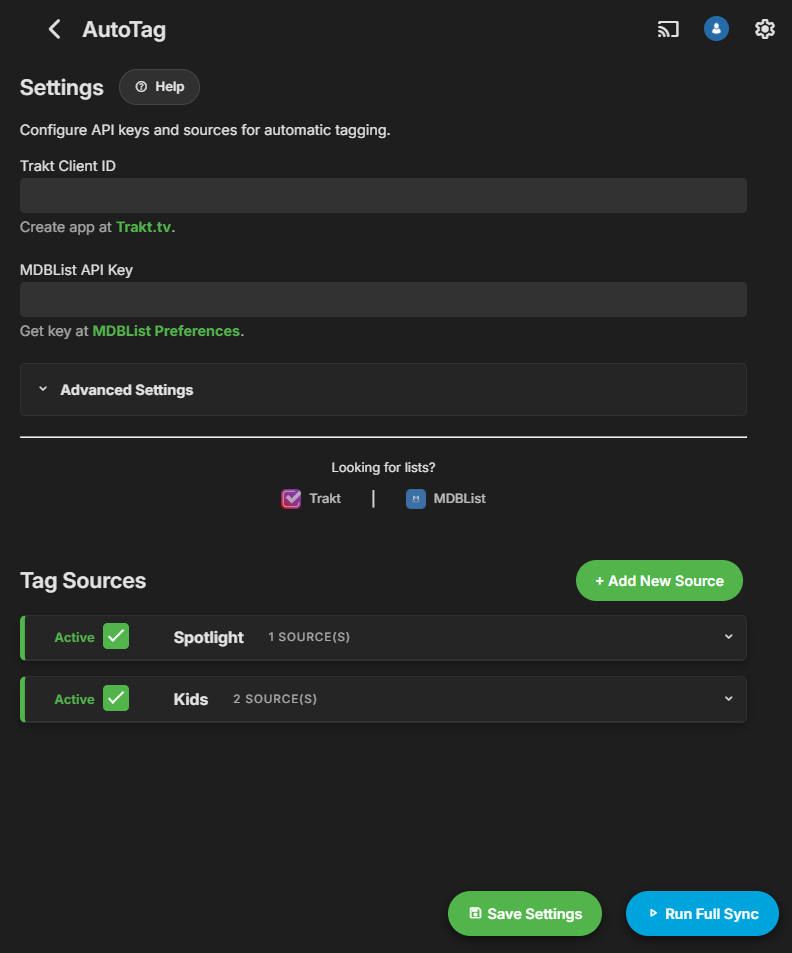
Task: Open the cast to device icon
Action: [668, 29]
